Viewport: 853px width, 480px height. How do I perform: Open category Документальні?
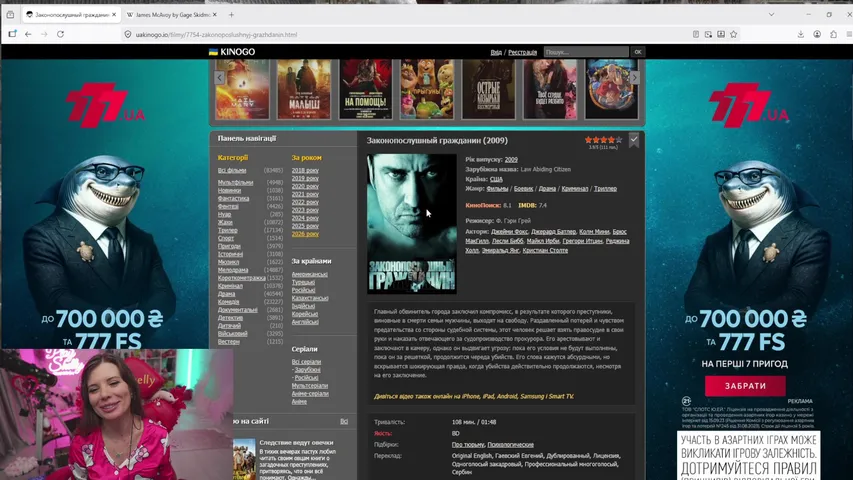[x=238, y=310]
